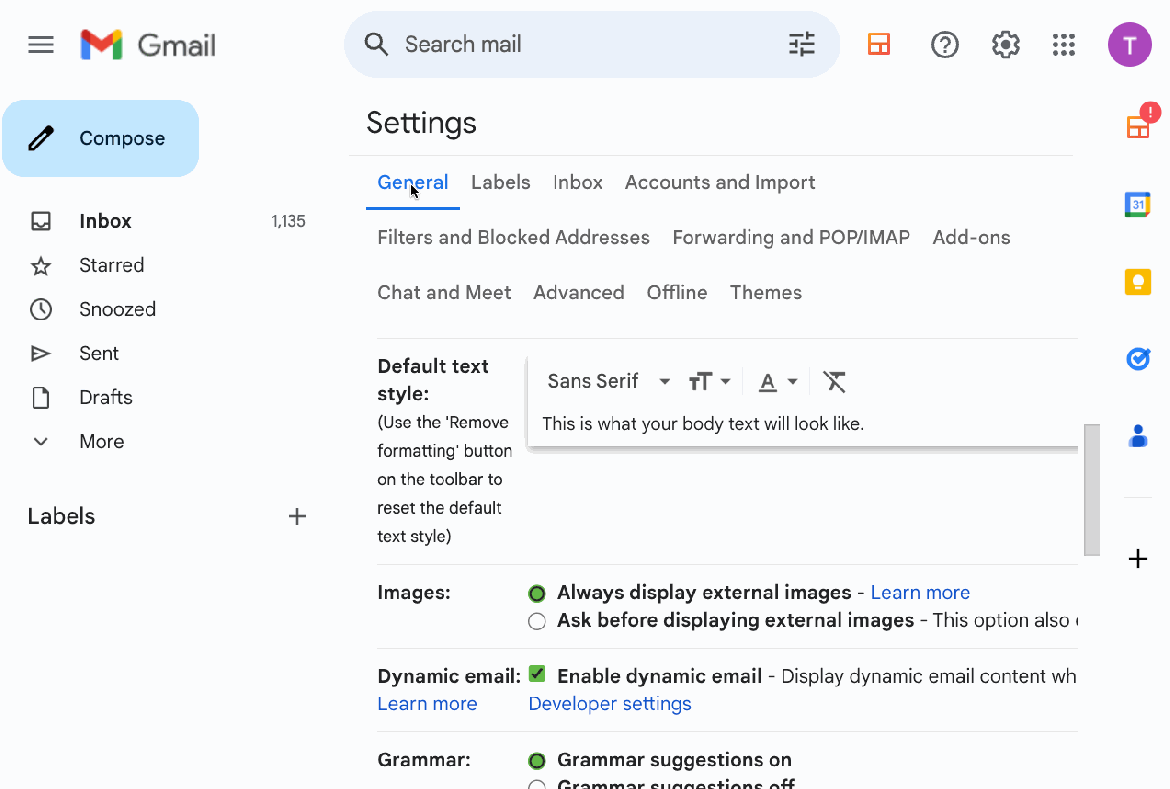This screenshot has height=789, width=1170.
Task: Open Google Keep in side panel
Action: point(1138,282)
